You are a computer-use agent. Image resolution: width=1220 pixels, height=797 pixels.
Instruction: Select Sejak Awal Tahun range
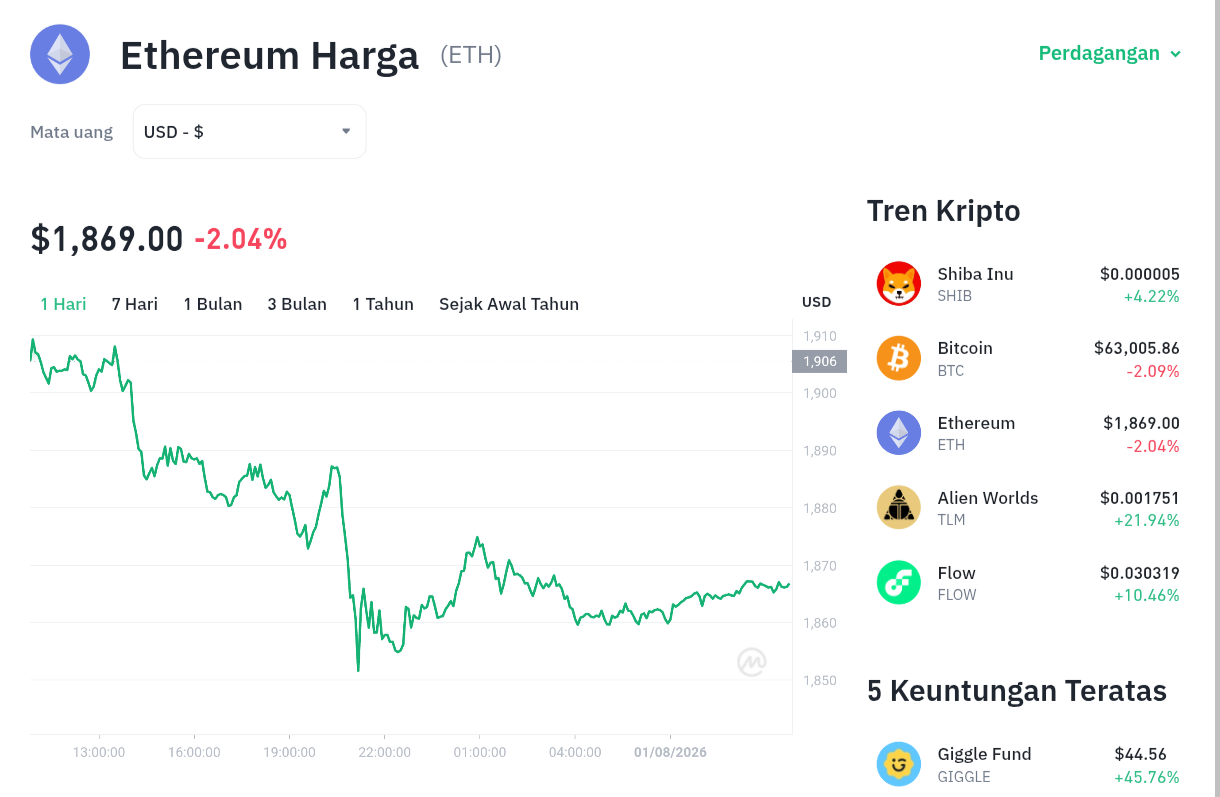point(509,304)
